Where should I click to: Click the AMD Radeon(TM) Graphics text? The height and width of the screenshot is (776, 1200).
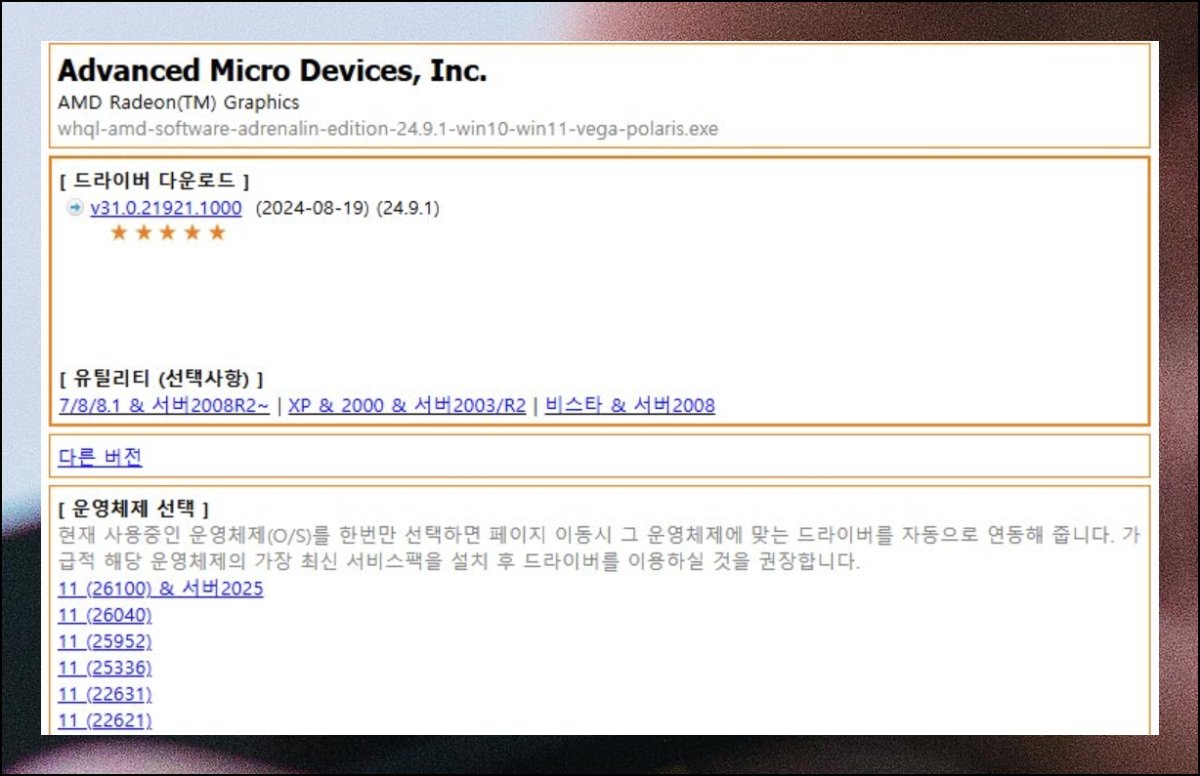(178, 102)
